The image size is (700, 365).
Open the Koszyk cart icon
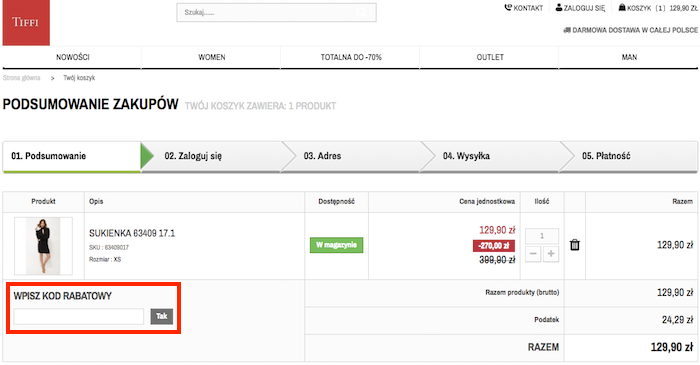click(622, 8)
